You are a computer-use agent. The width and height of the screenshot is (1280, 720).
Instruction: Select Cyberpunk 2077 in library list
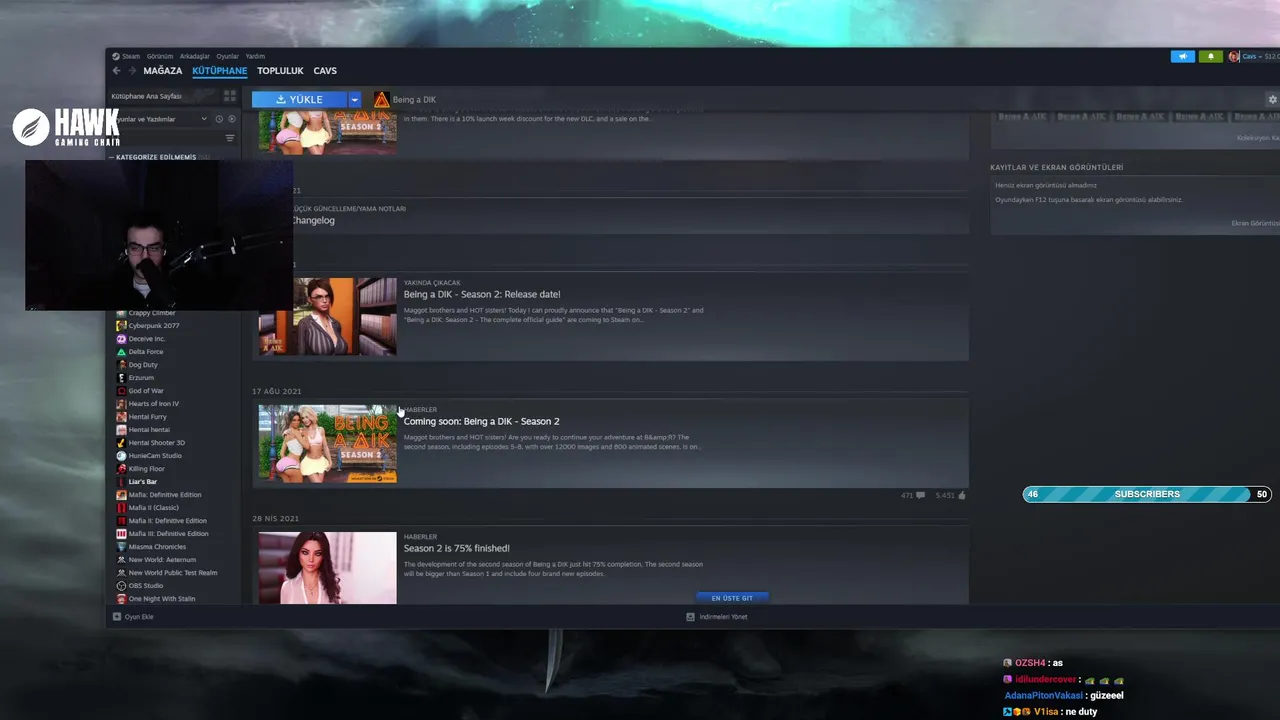(x=154, y=326)
